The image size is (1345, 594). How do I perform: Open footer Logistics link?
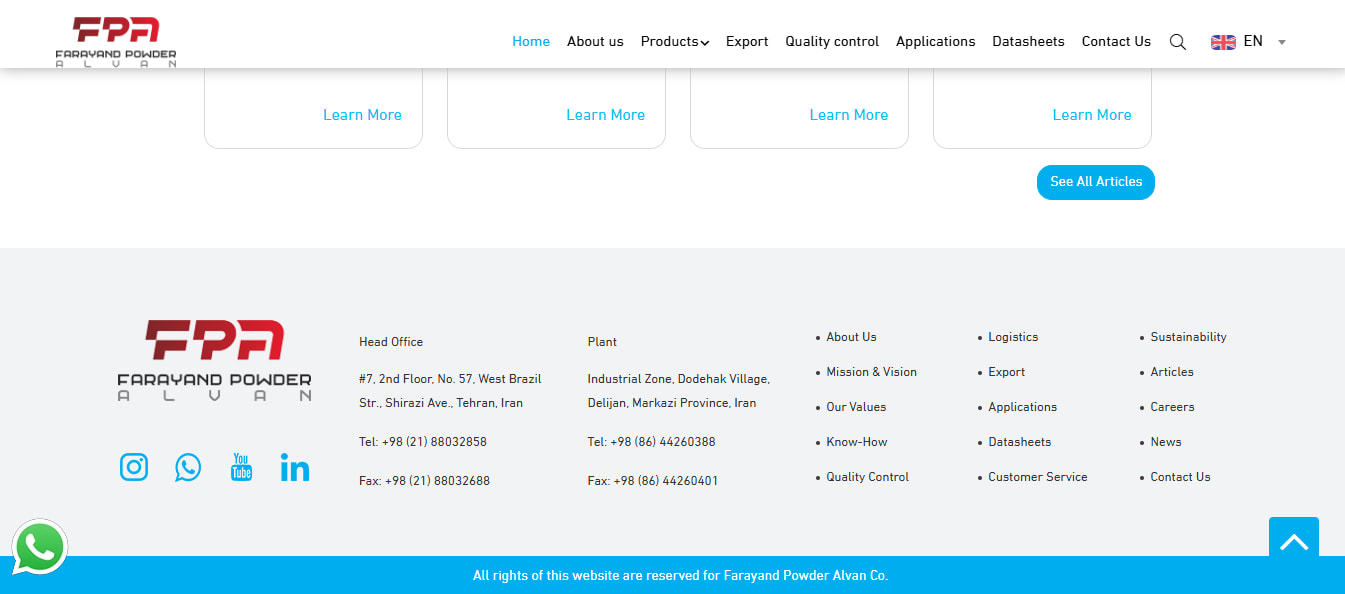click(x=1013, y=337)
